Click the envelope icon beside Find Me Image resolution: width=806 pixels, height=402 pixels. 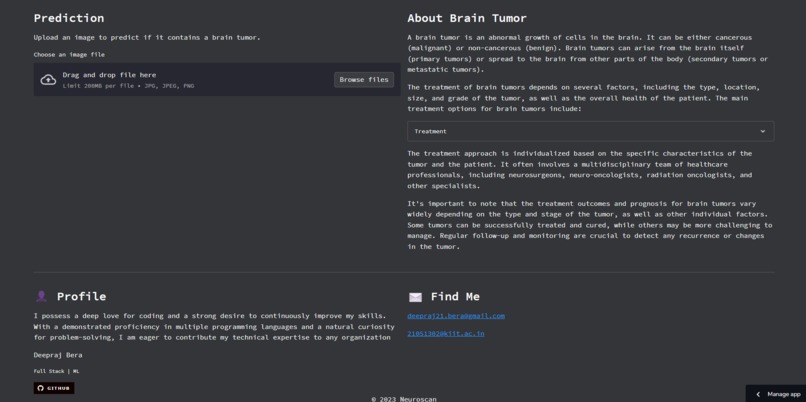tap(415, 297)
